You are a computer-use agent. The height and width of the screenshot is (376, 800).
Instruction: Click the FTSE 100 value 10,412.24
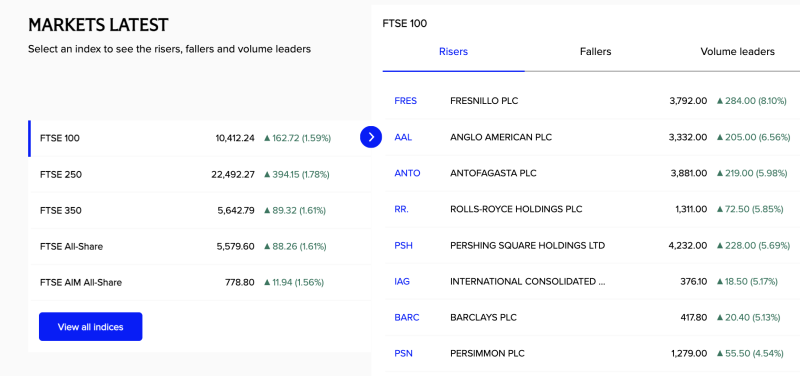point(235,138)
